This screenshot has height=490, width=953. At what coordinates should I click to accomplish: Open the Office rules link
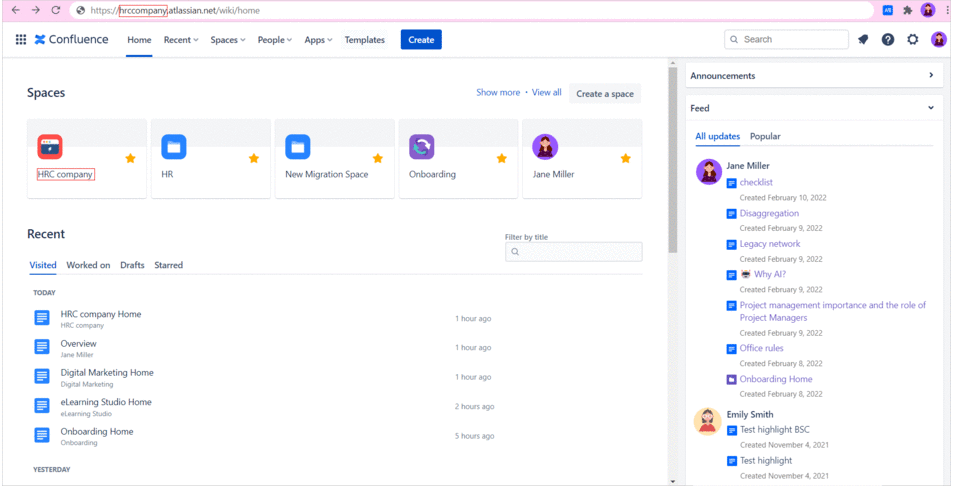pyautogui.click(x=762, y=348)
